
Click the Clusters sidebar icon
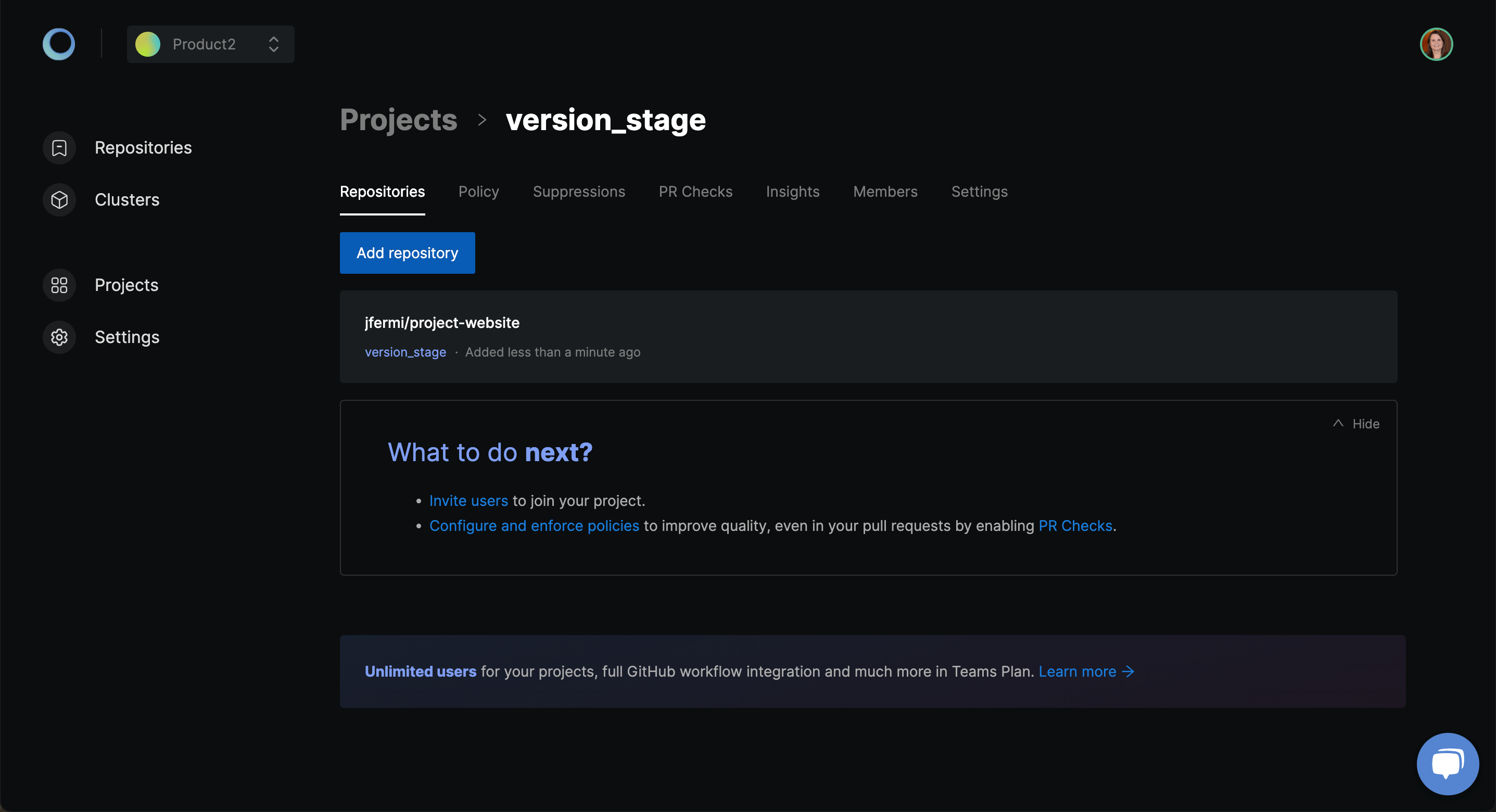point(59,199)
